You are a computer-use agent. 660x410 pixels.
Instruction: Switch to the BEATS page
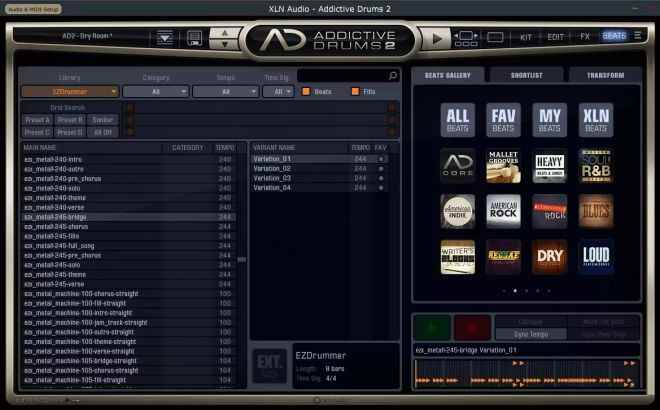(x=614, y=36)
